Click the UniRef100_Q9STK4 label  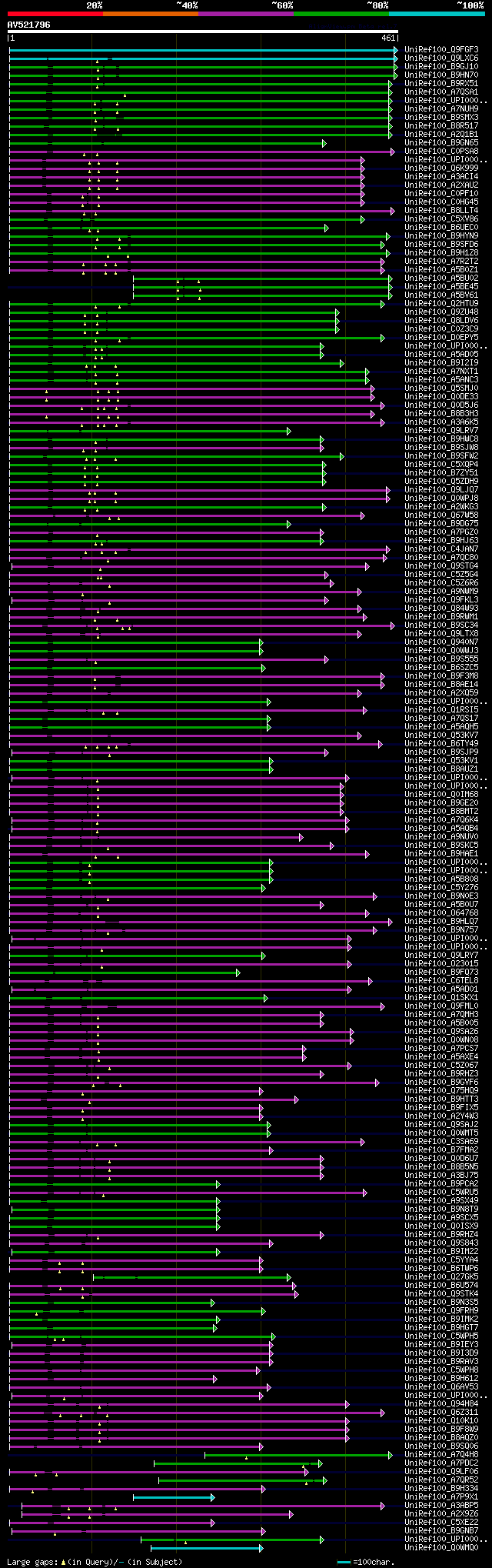pos(441,1294)
